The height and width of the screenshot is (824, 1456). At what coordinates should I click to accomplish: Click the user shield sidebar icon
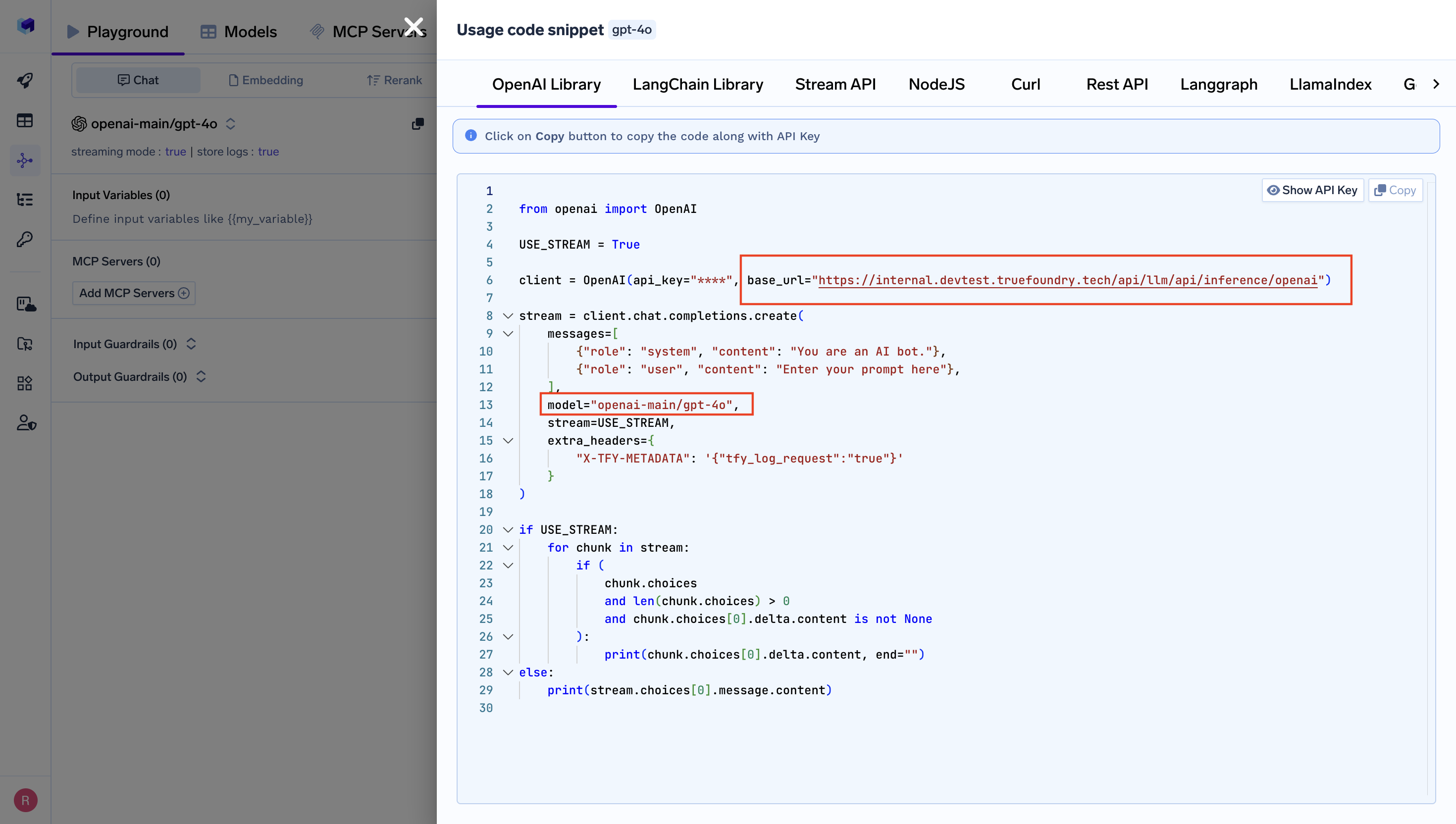(26, 423)
